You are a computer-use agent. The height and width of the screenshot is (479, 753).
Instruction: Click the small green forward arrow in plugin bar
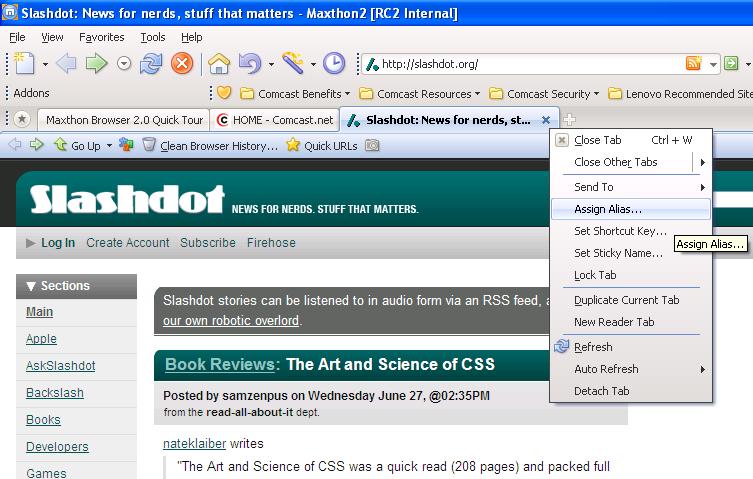(x=36, y=144)
